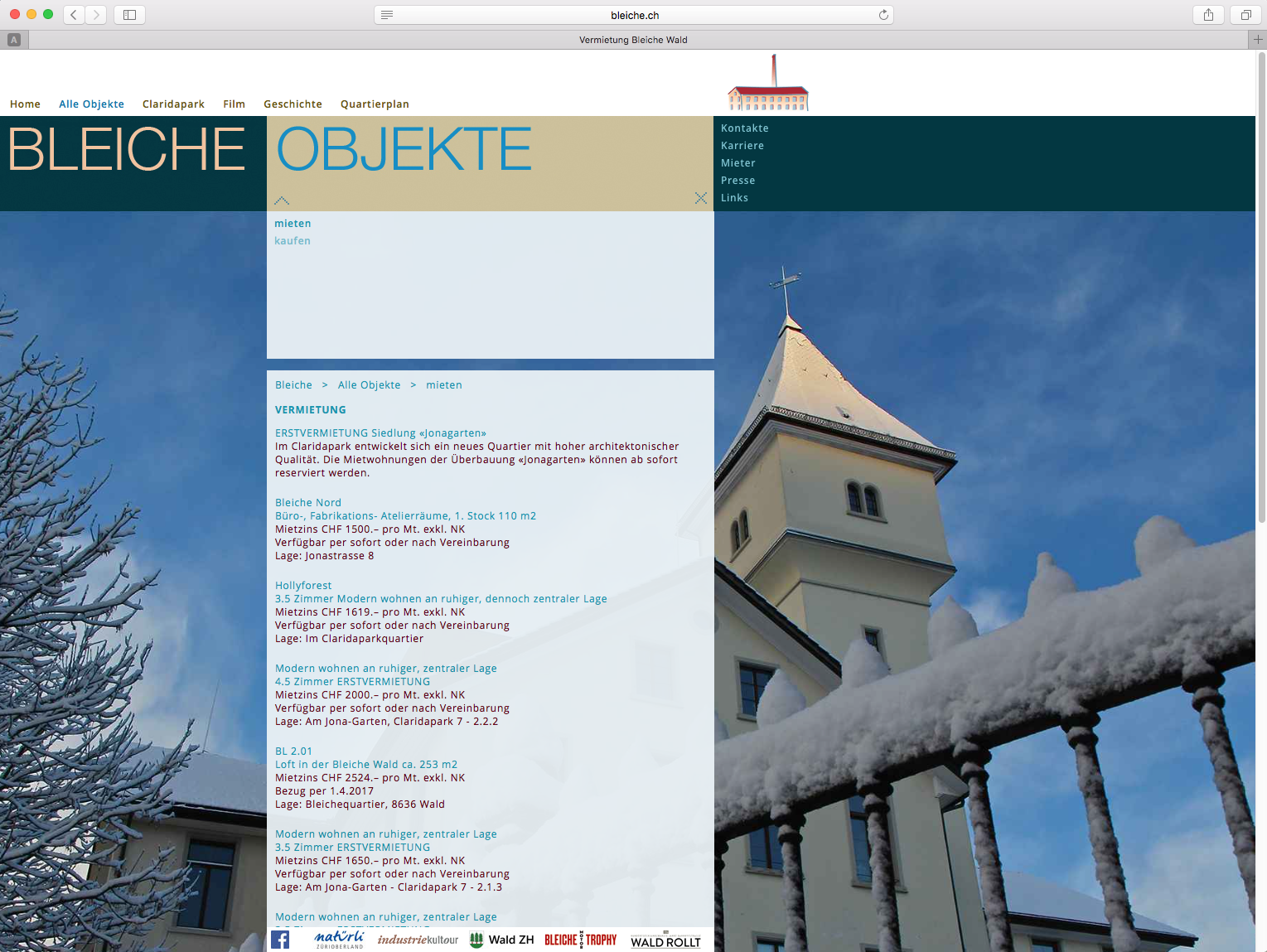
Task: Click the Safari back arrow button
Action: pyautogui.click(x=74, y=14)
